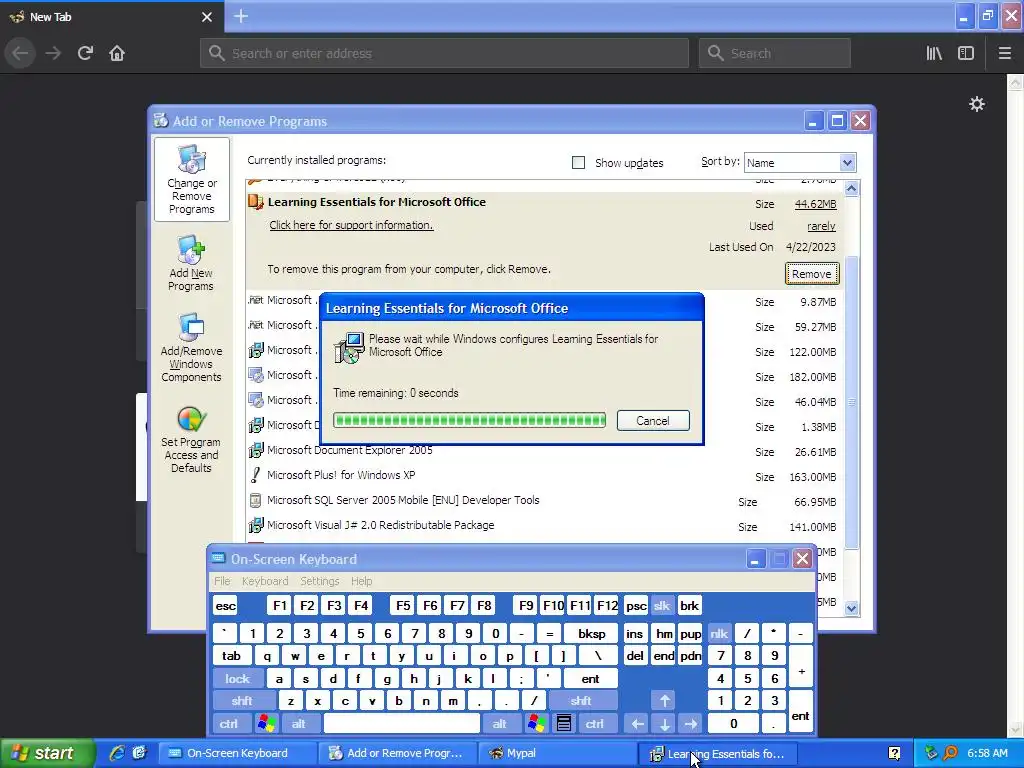Click Add or Remove Programs taskbar button

(397, 753)
